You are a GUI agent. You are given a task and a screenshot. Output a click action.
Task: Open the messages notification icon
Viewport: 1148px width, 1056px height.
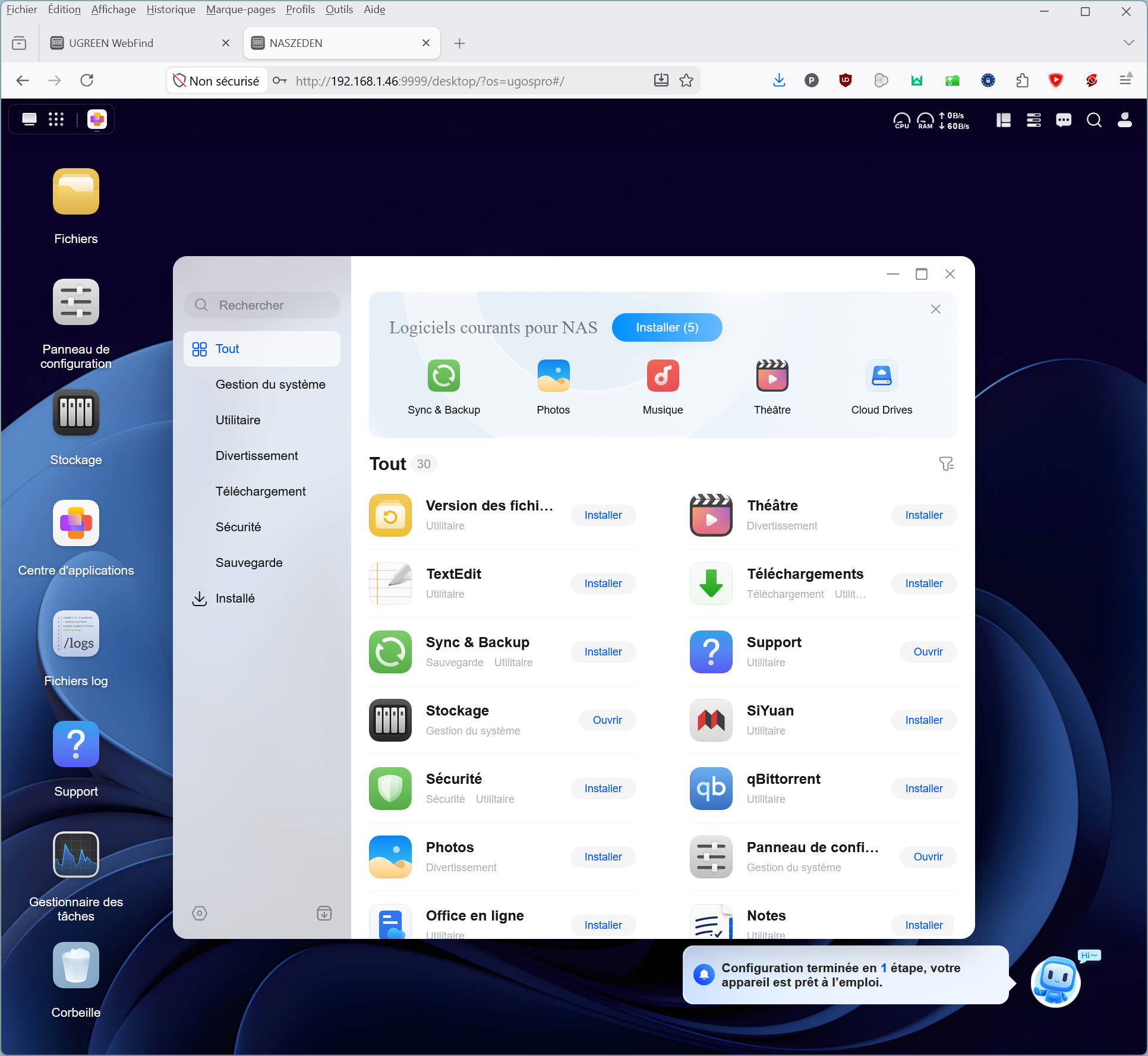point(1064,121)
